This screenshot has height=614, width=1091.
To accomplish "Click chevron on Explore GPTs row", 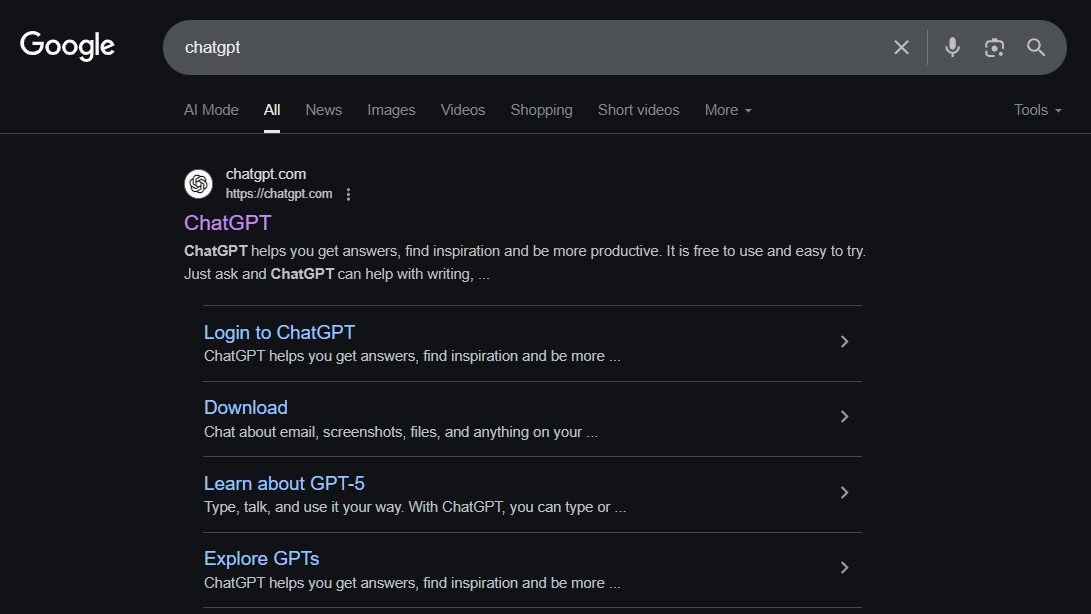I will point(844,567).
